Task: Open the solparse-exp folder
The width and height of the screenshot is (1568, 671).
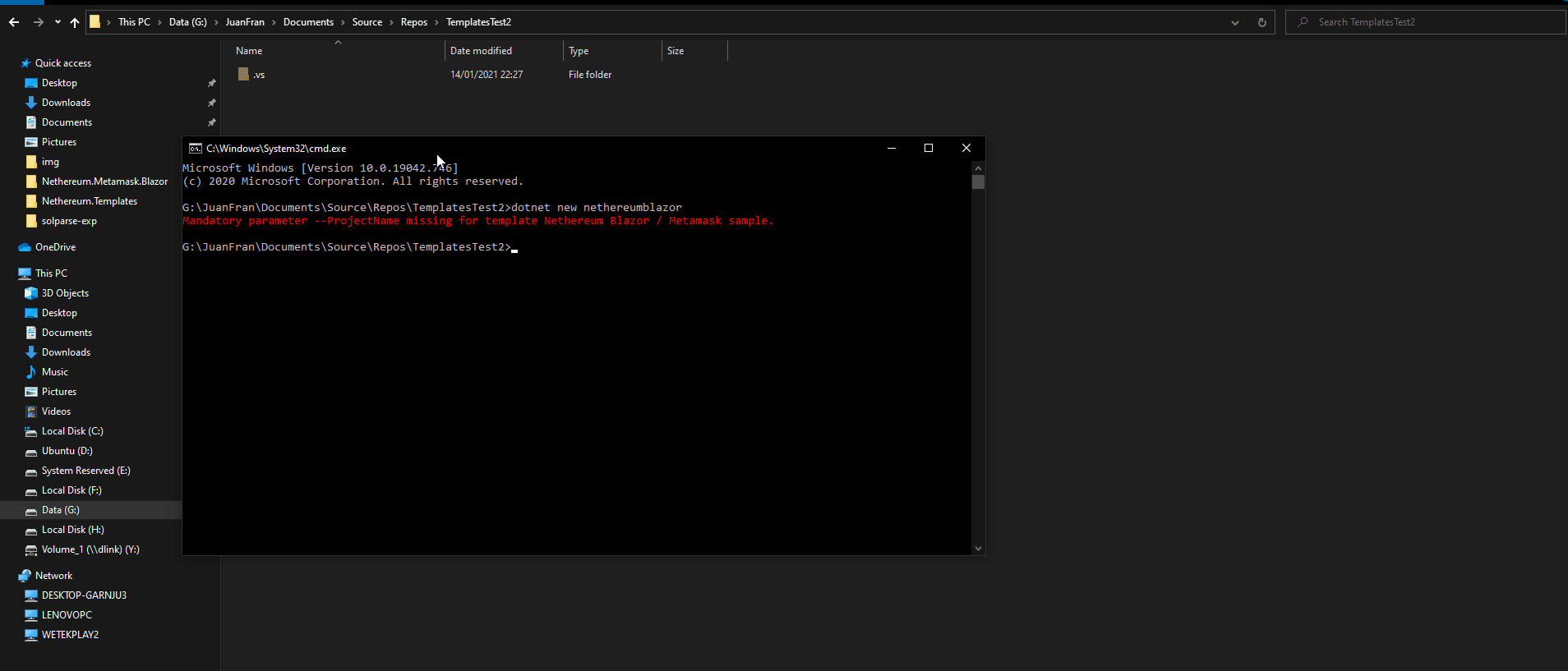Action: tap(69, 221)
